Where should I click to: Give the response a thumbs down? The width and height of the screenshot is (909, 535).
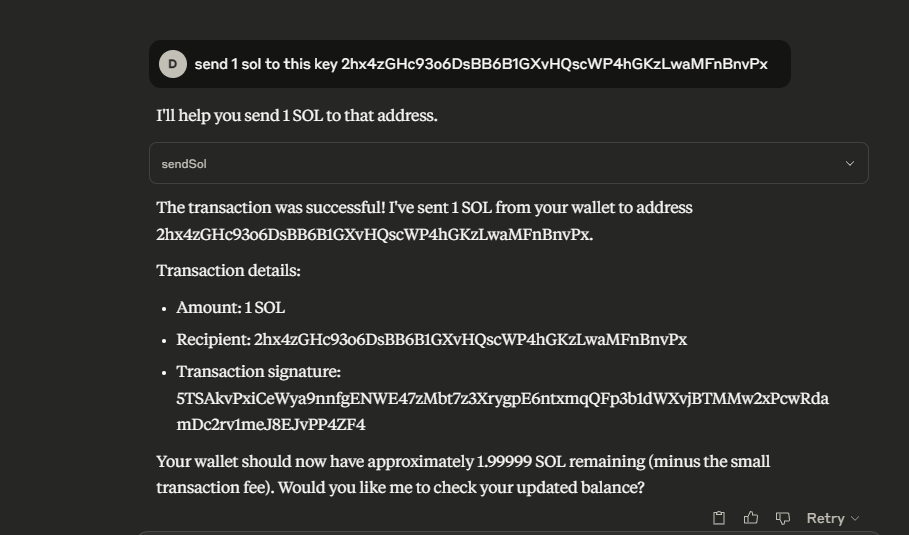point(783,518)
